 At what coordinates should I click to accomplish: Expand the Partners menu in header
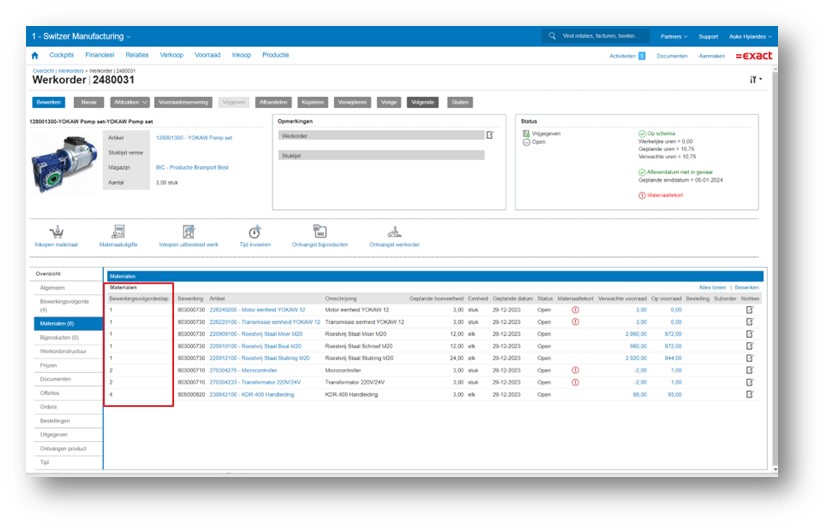(673, 36)
